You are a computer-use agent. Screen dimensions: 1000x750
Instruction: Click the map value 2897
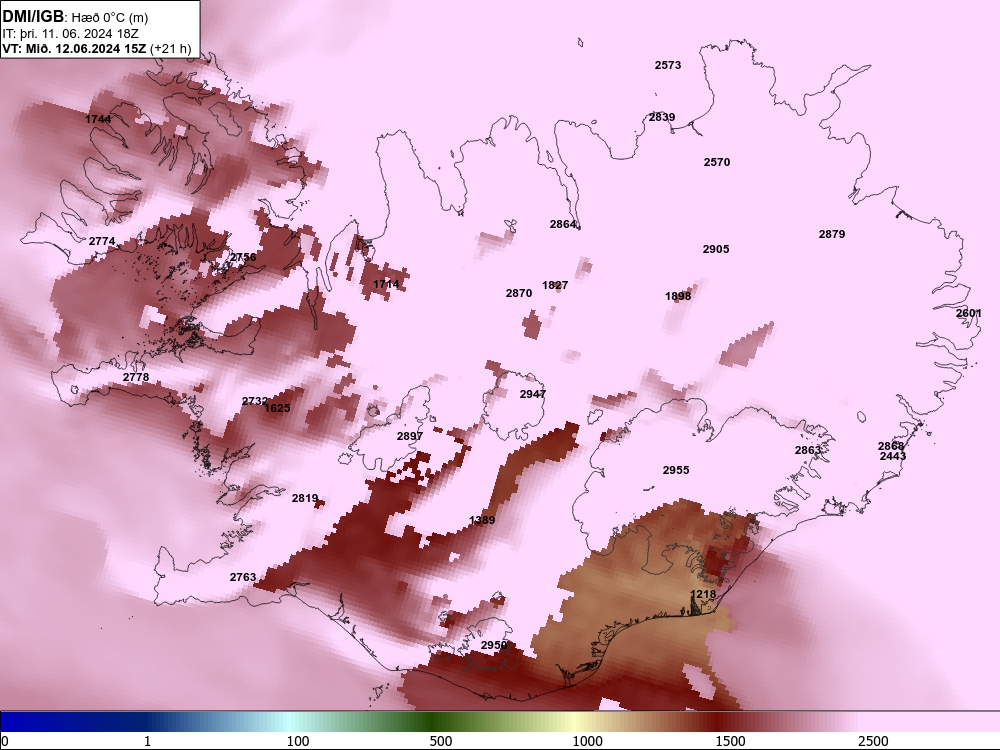click(410, 436)
